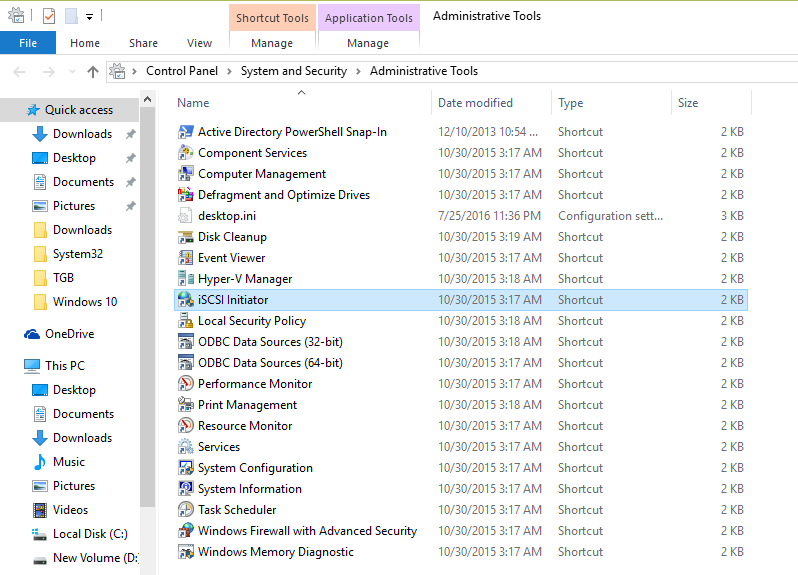This screenshot has width=798, height=575.
Task: Click the Disk Cleanup icon
Action: pos(185,237)
